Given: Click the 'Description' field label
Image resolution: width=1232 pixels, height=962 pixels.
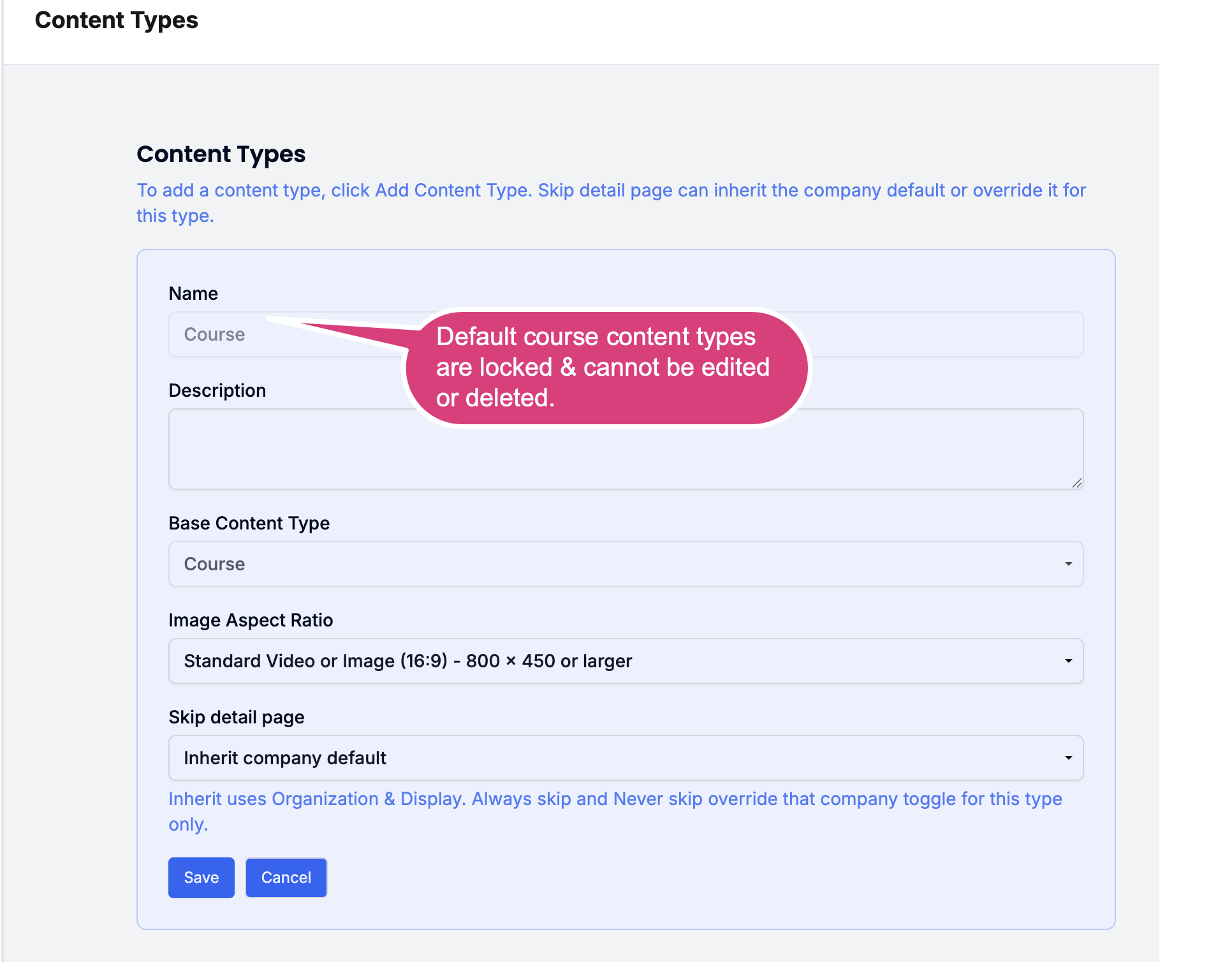Looking at the screenshot, I should [x=217, y=390].
